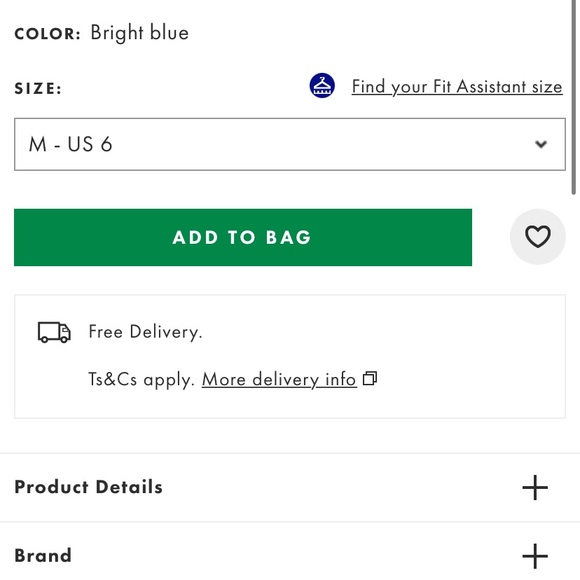Expand the Brand section
Screen dimensions: 580x580
coord(290,553)
